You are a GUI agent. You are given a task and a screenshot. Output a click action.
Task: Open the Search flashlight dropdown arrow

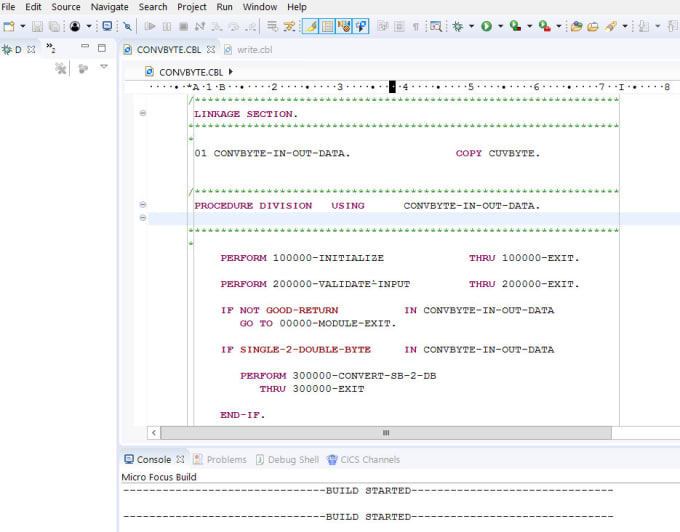click(x=625, y=26)
